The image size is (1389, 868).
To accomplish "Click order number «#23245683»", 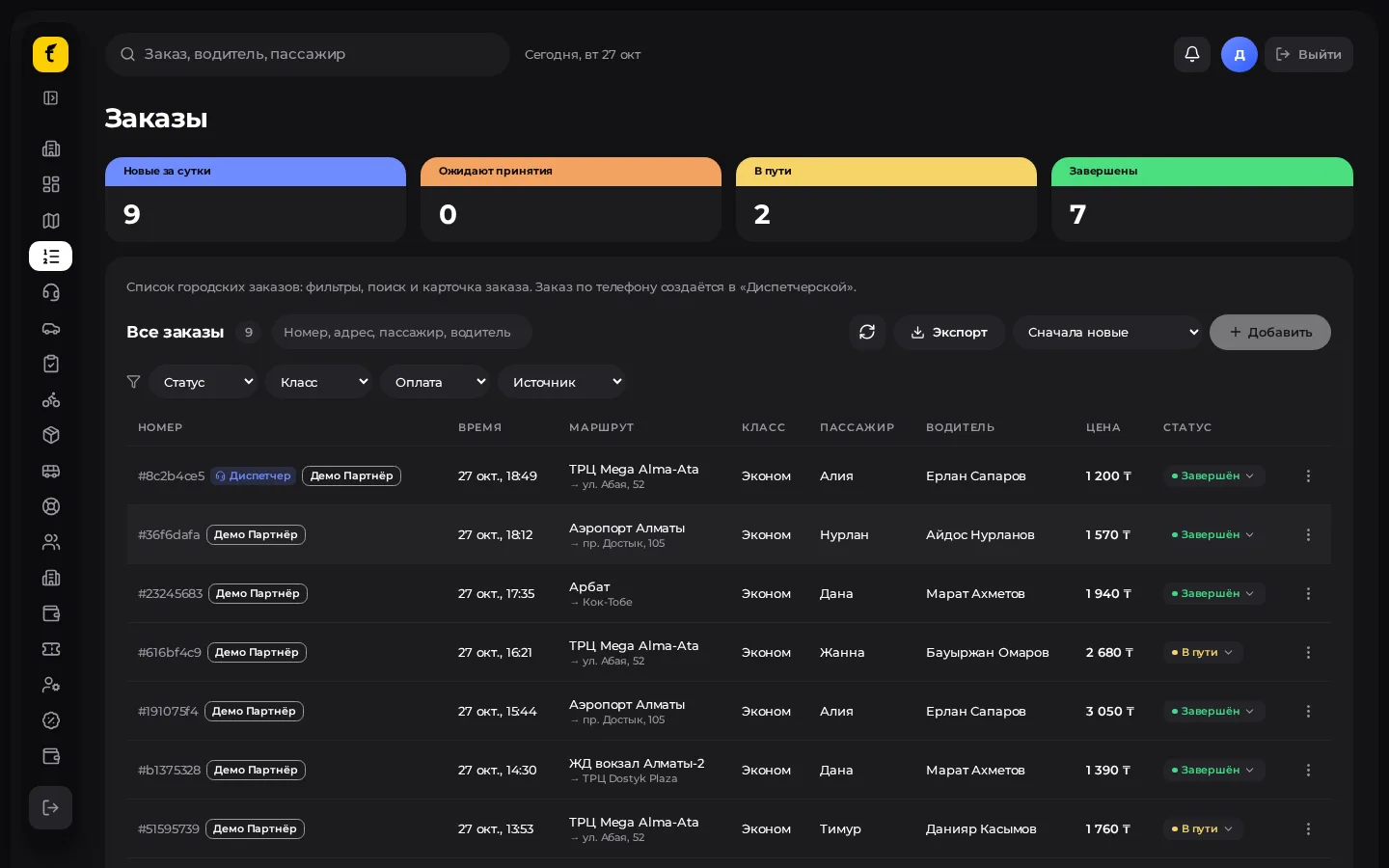I will [170, 593].
